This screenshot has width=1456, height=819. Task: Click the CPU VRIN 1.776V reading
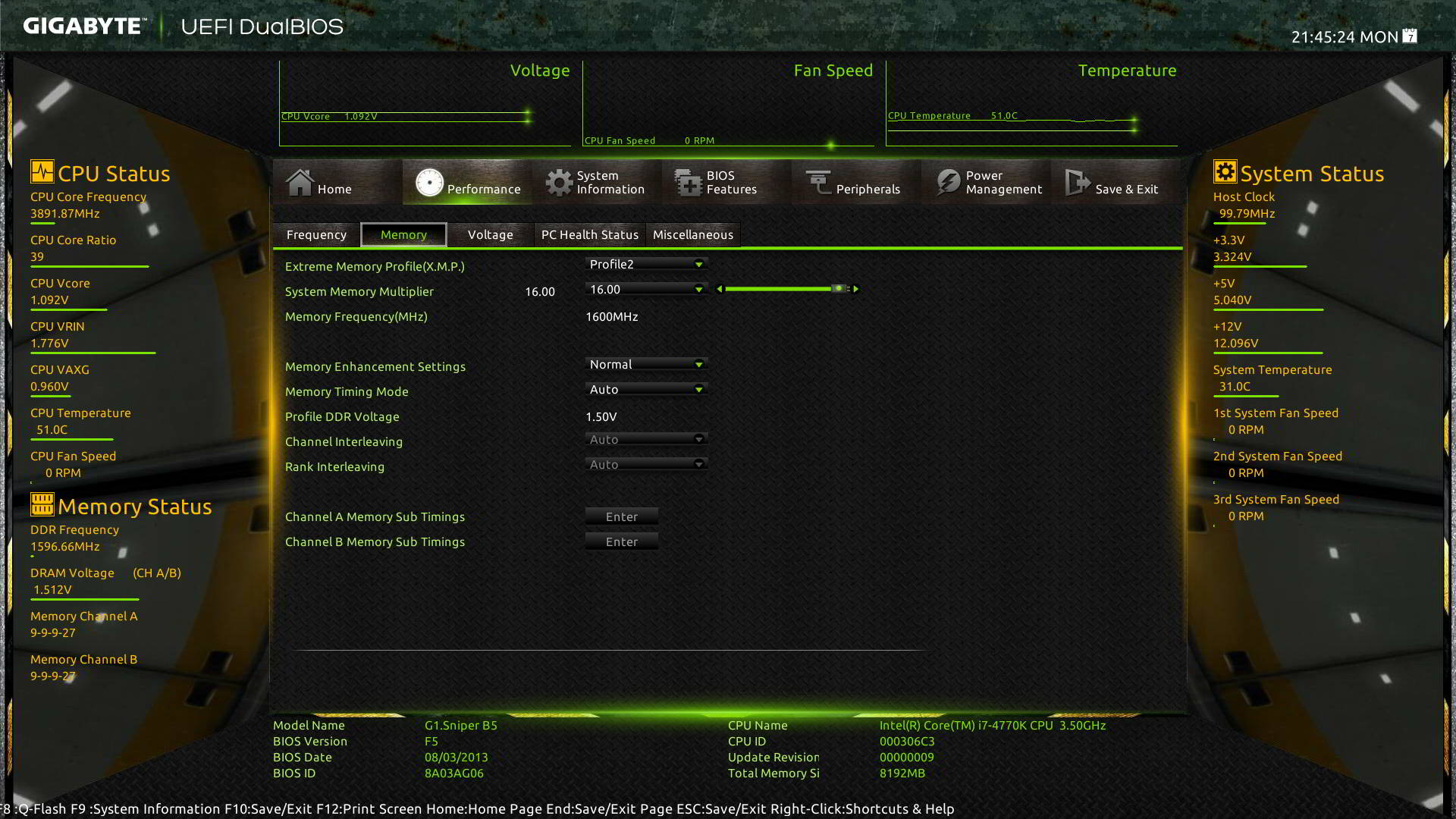coord(49,343)
